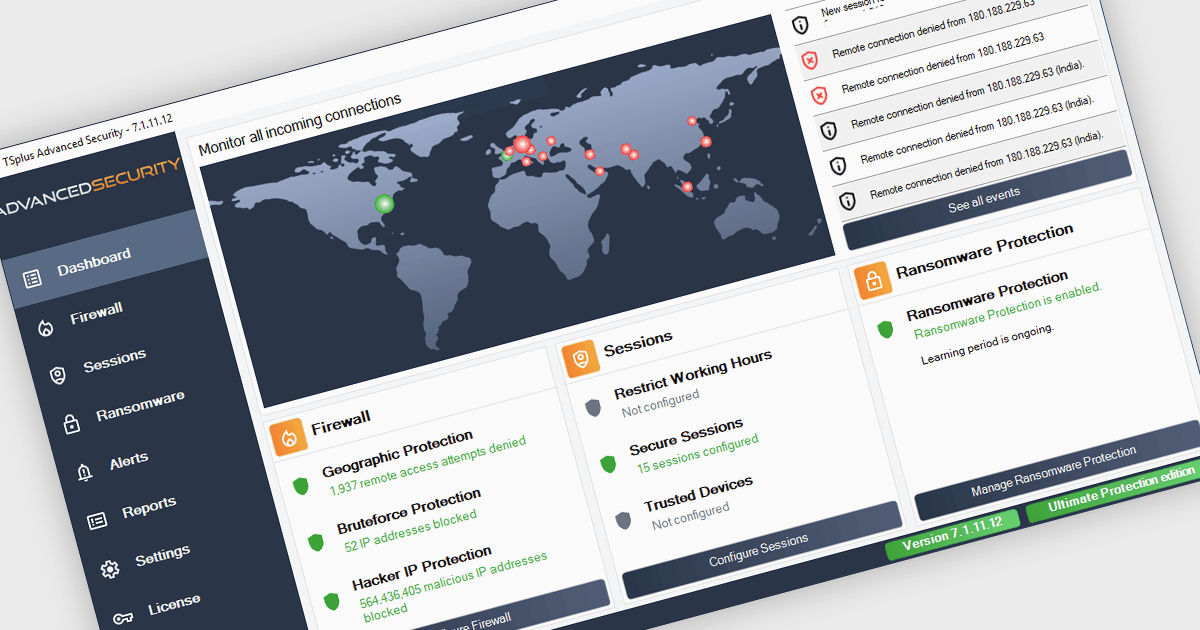Click the Settings gear icon
This screenshot has height=630, width=1200.
pos(110,569)
